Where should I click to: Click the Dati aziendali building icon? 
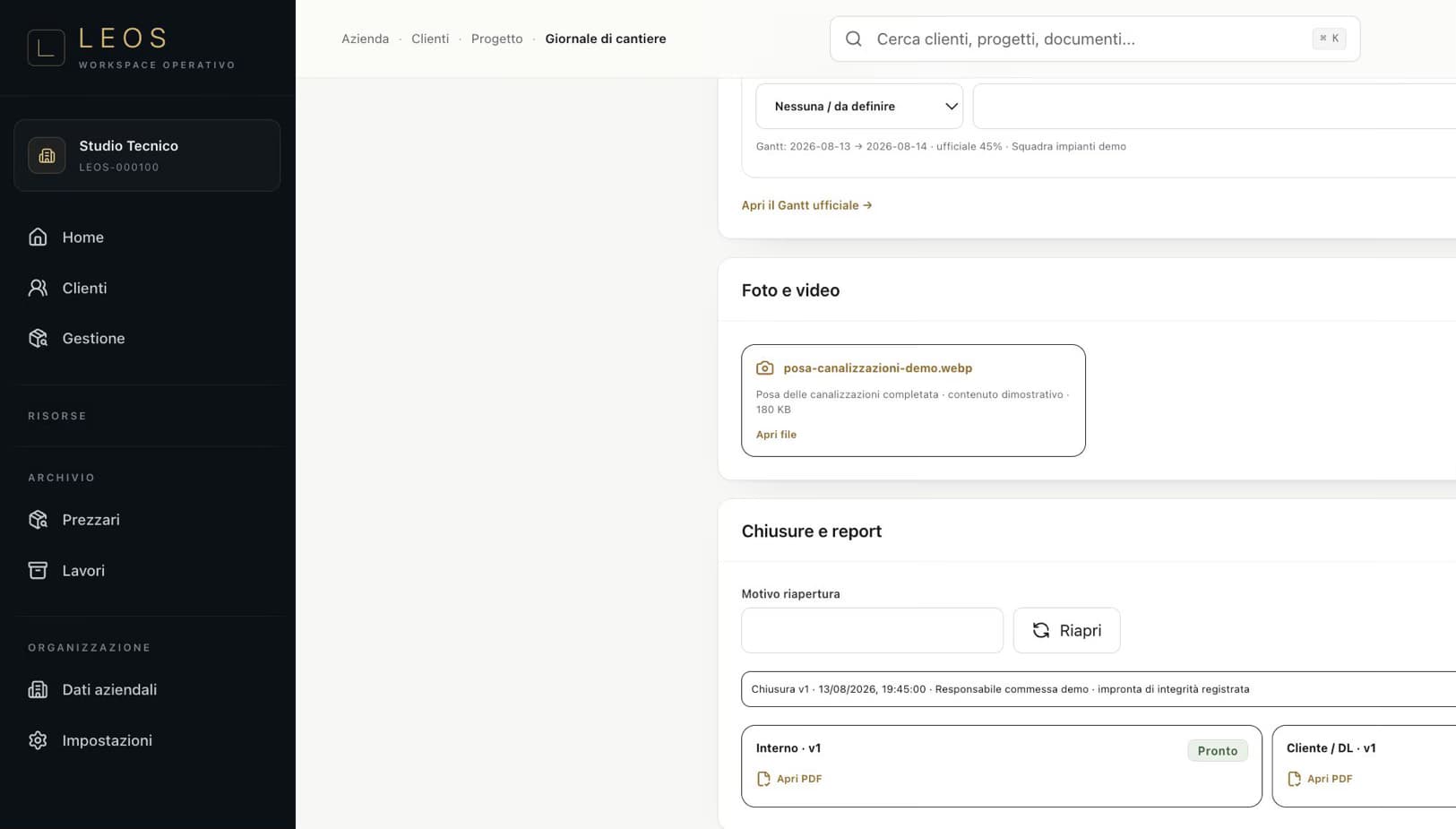[x=38, y=689]
